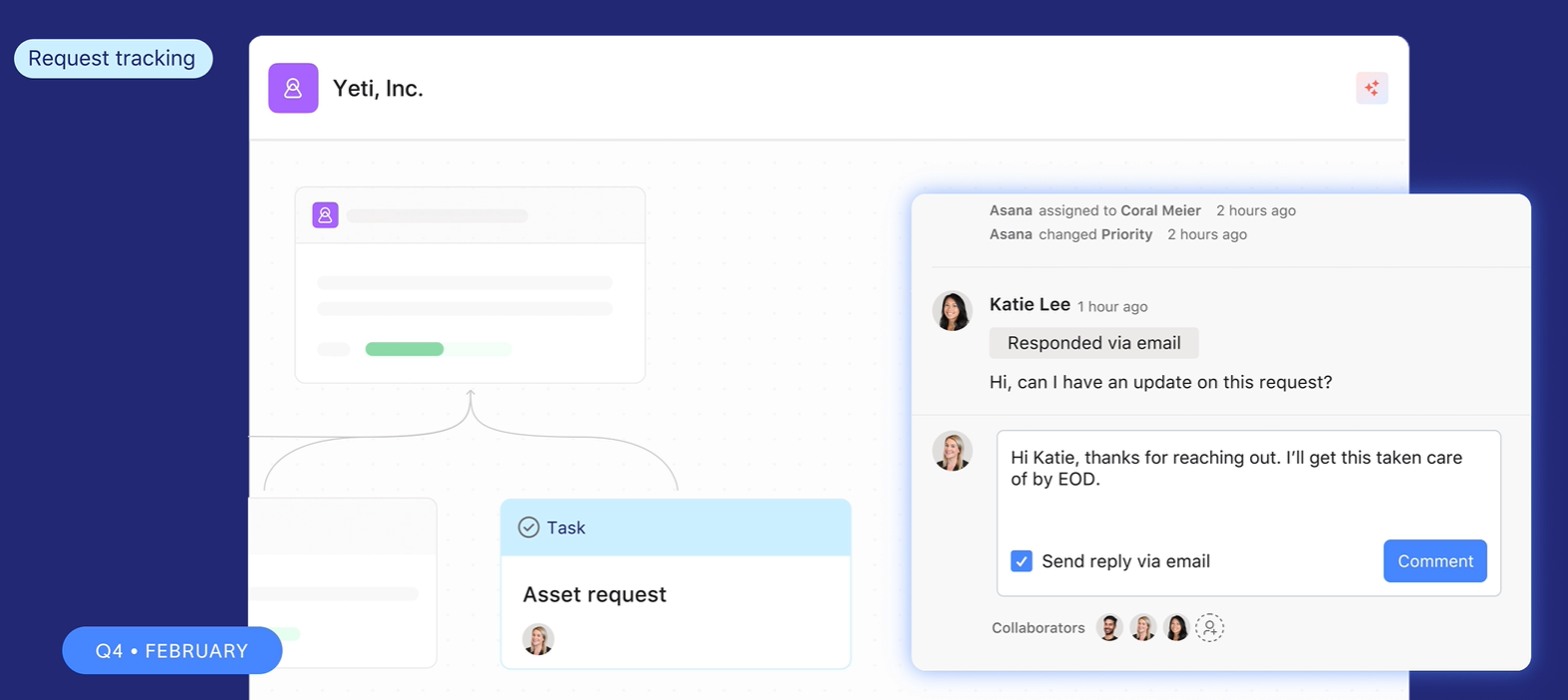Click the Comment button

1434,561
